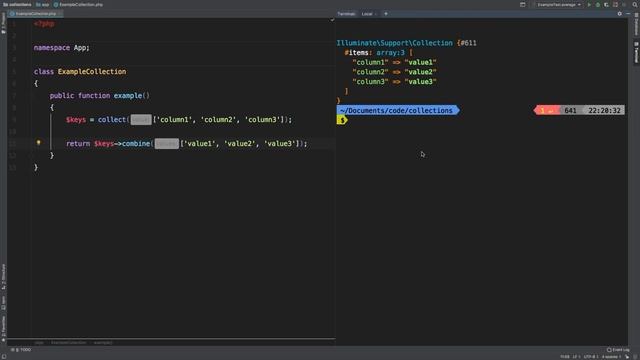The width and height of the screenshot is (640, 360).
Task: Open the Structure tool window on left edge
Action: (x=4, y=277)
